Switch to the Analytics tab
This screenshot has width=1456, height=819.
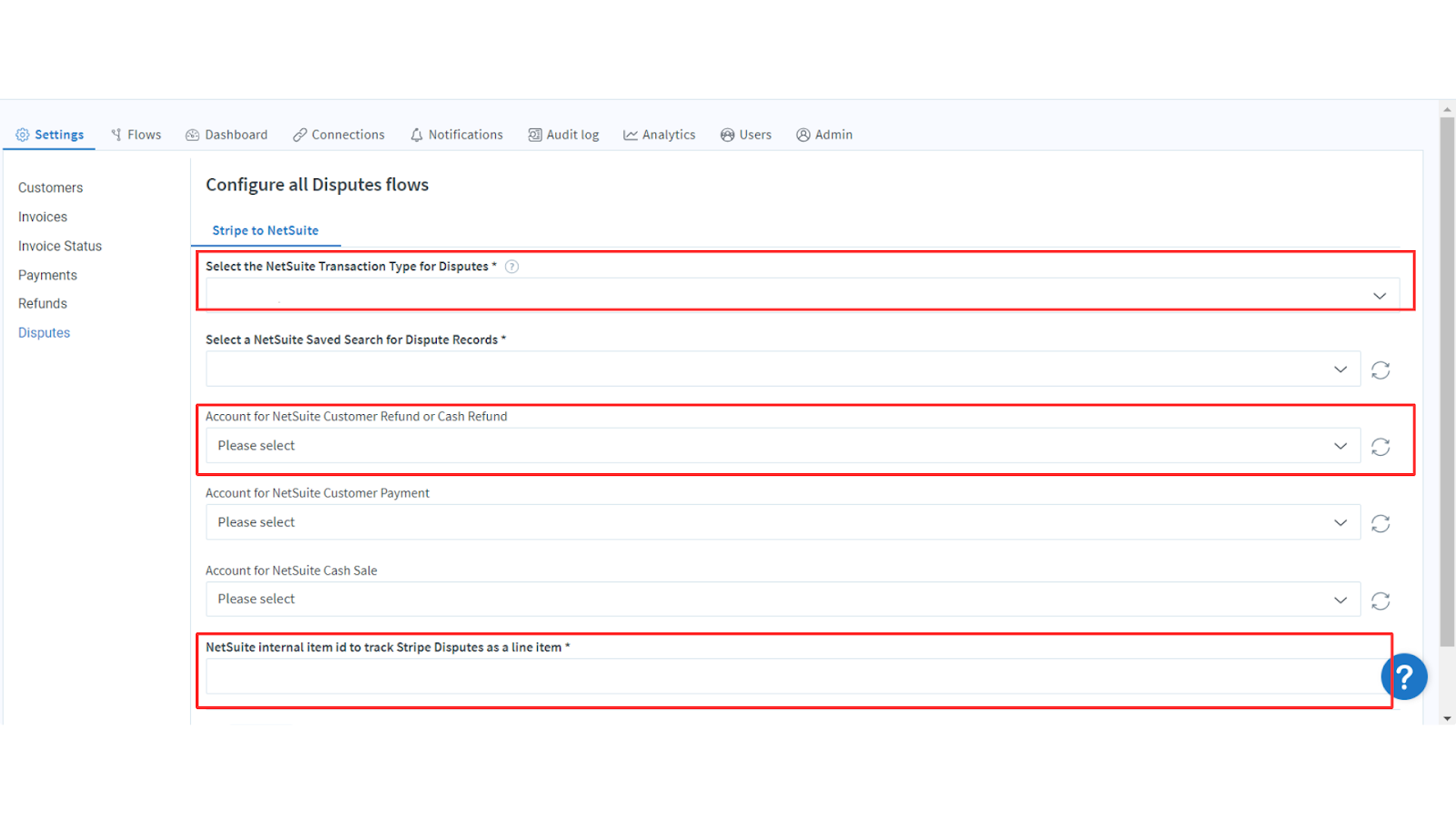(659, 135)
